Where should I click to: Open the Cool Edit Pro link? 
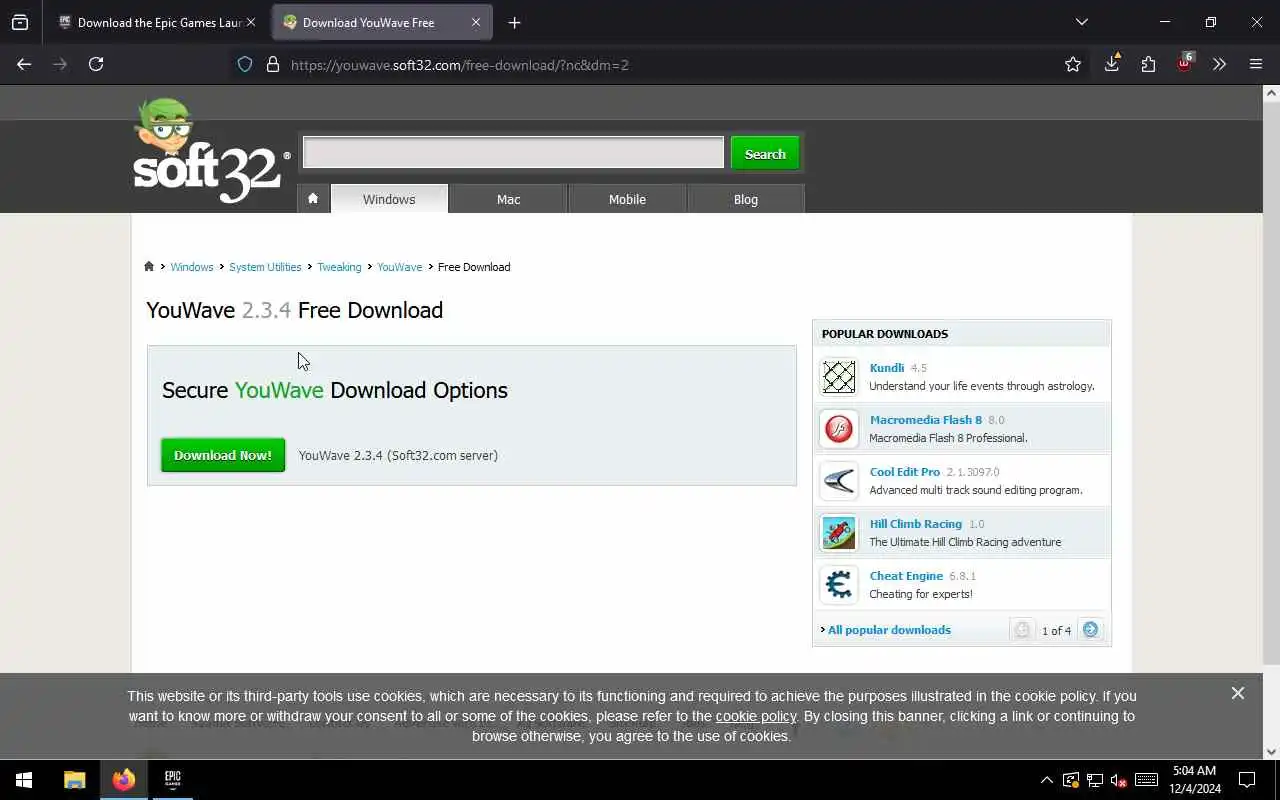pyautogui.click(x=905, y=472)
